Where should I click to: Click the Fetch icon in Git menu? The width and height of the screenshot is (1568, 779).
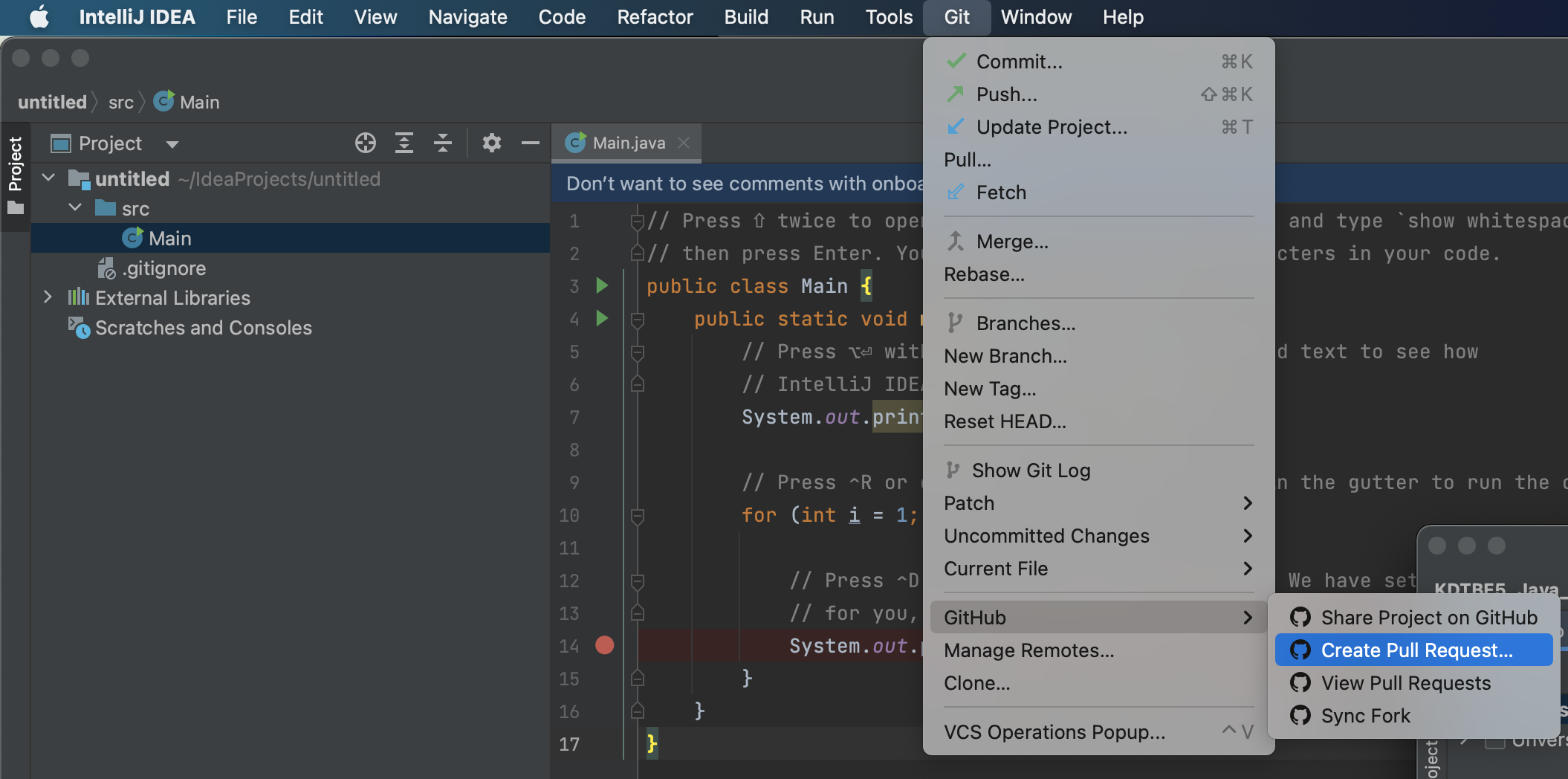[956, 192]
